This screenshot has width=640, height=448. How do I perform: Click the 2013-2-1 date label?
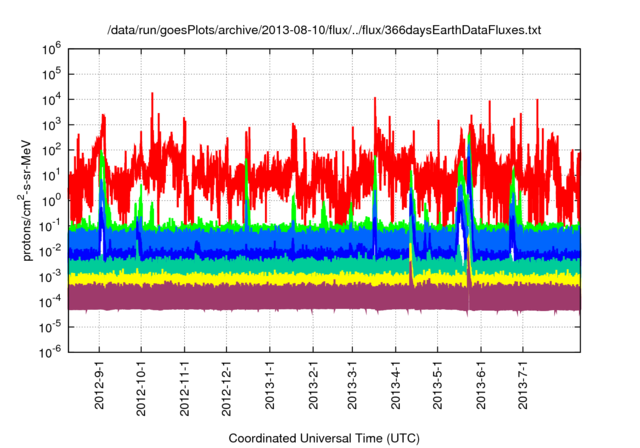(x=313, y=385)
